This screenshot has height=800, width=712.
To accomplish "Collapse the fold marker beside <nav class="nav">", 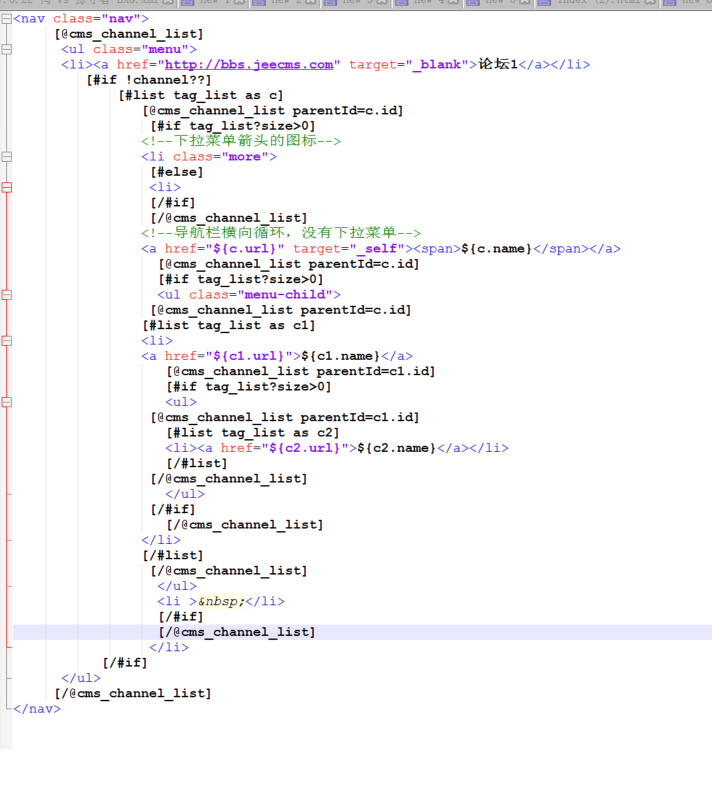I will coord(6,19).
